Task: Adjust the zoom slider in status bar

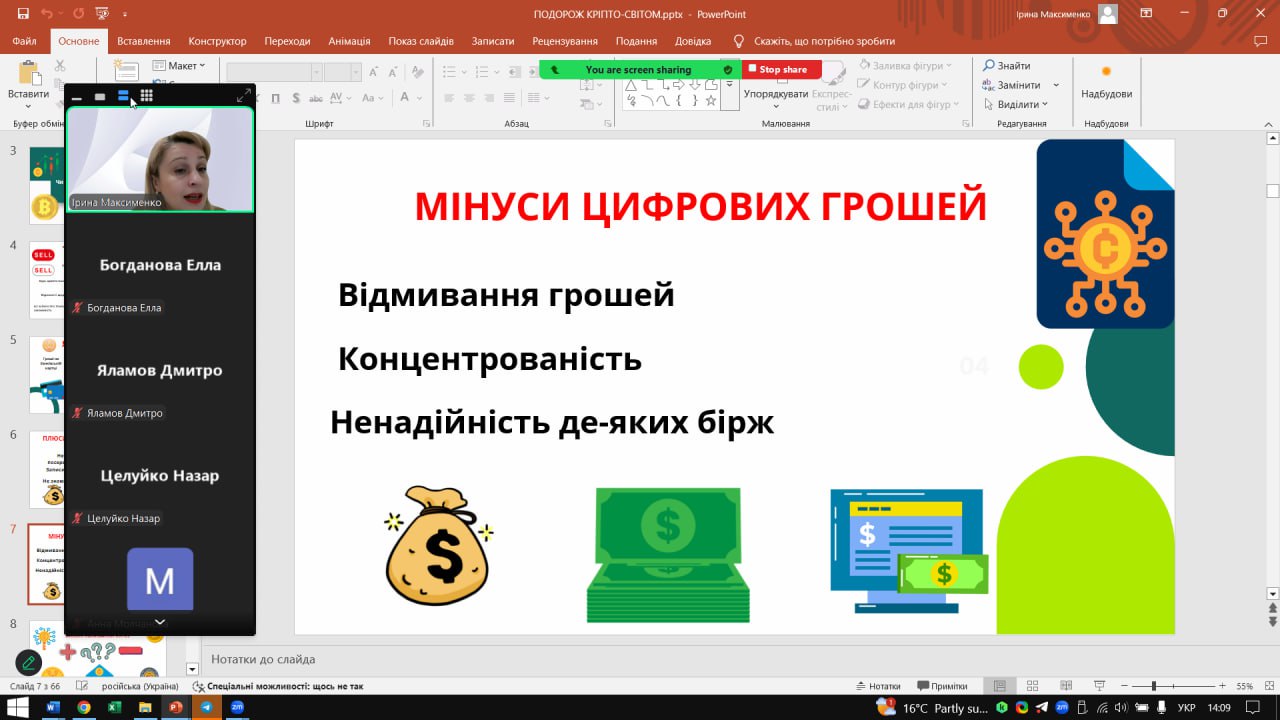Action: [x=1154, y=686]
